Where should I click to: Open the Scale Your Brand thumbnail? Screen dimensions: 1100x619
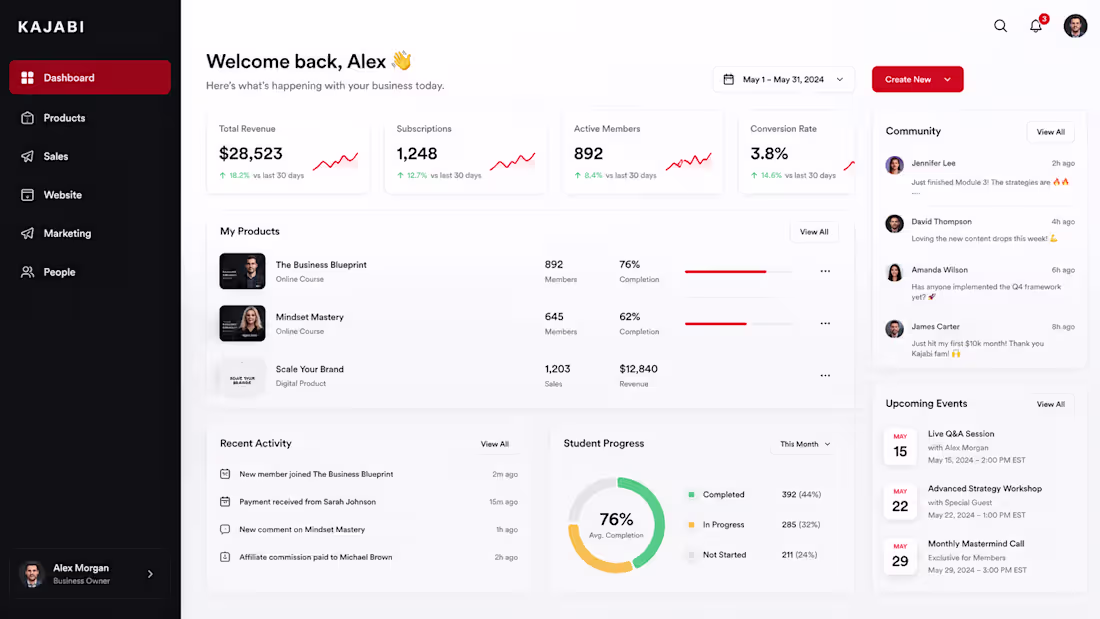(x=242, y=375)
